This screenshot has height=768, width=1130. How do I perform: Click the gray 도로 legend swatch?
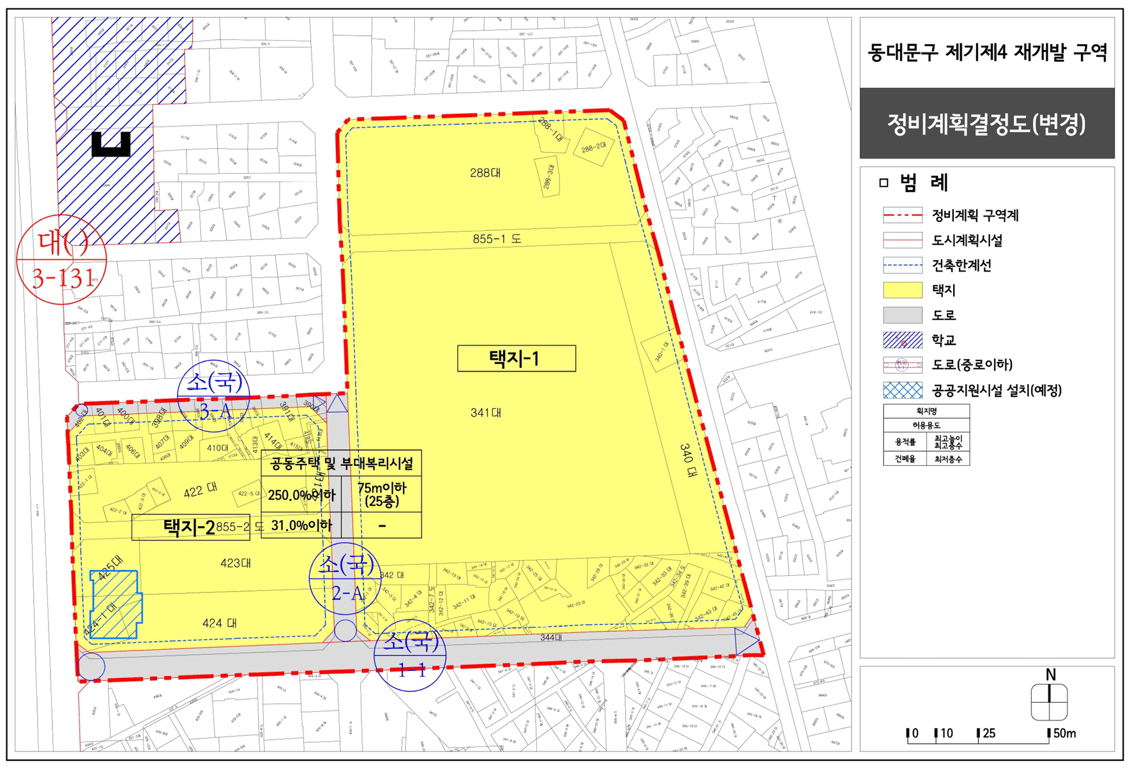pos(902,315)
